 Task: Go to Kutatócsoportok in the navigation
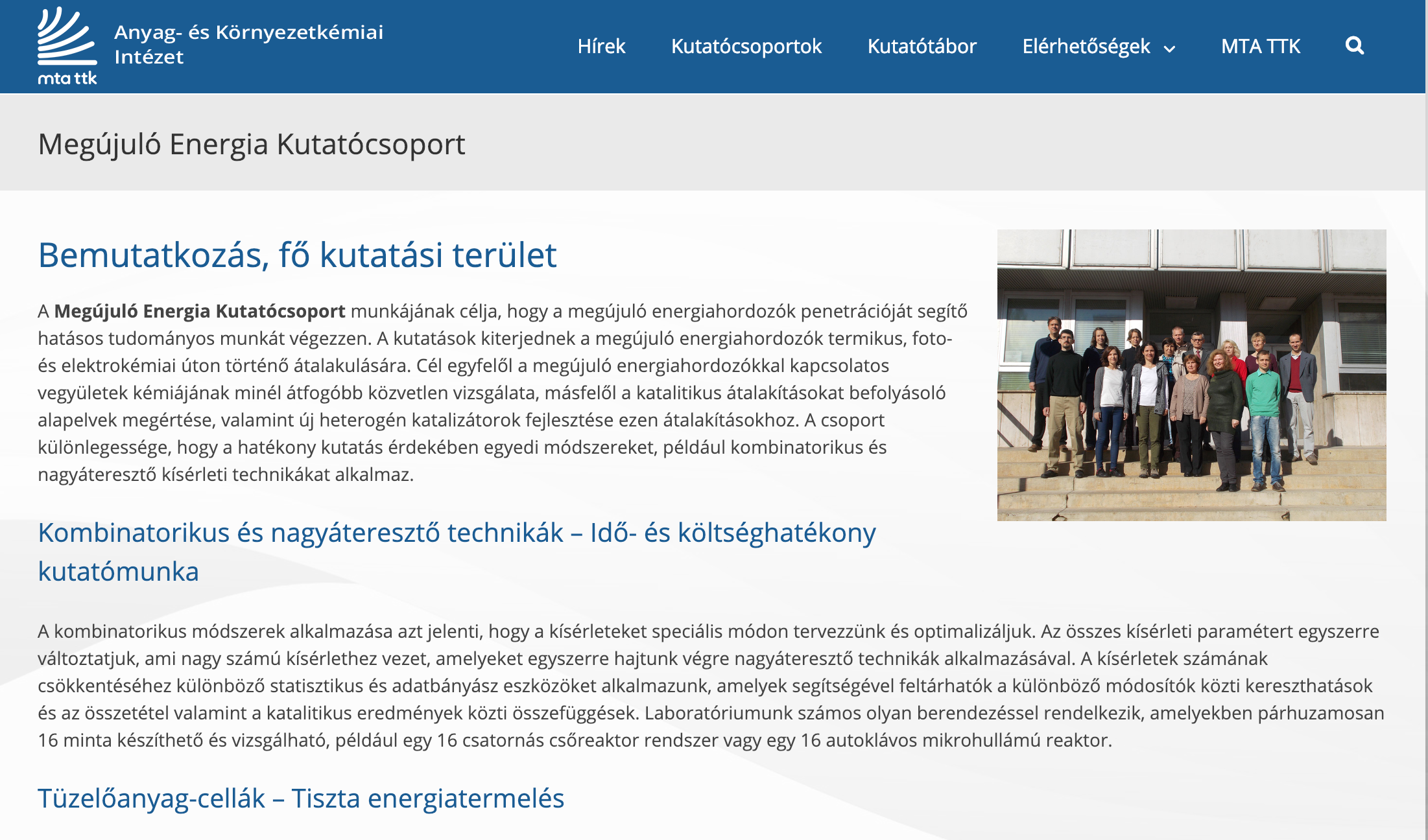pyautogui.click(x=746, y=47)
